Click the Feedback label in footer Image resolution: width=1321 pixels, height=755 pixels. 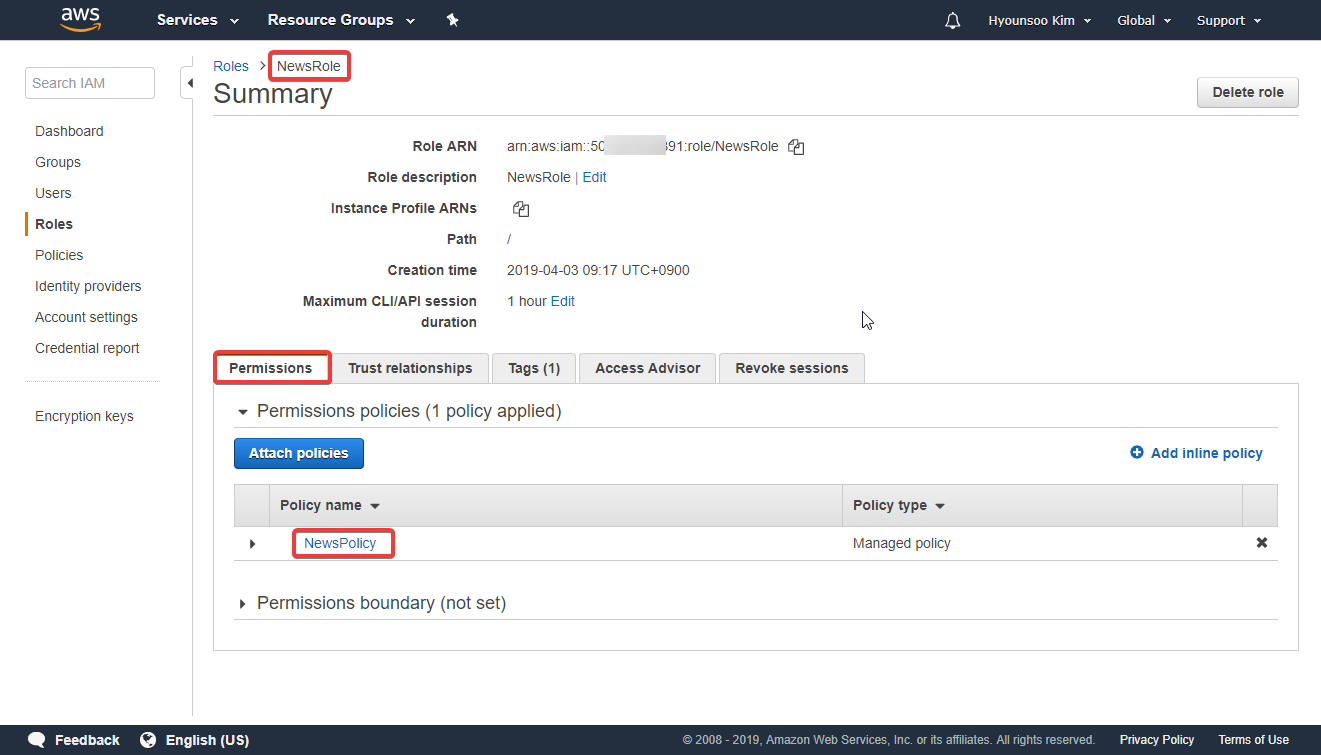click(x=87, y=740)
